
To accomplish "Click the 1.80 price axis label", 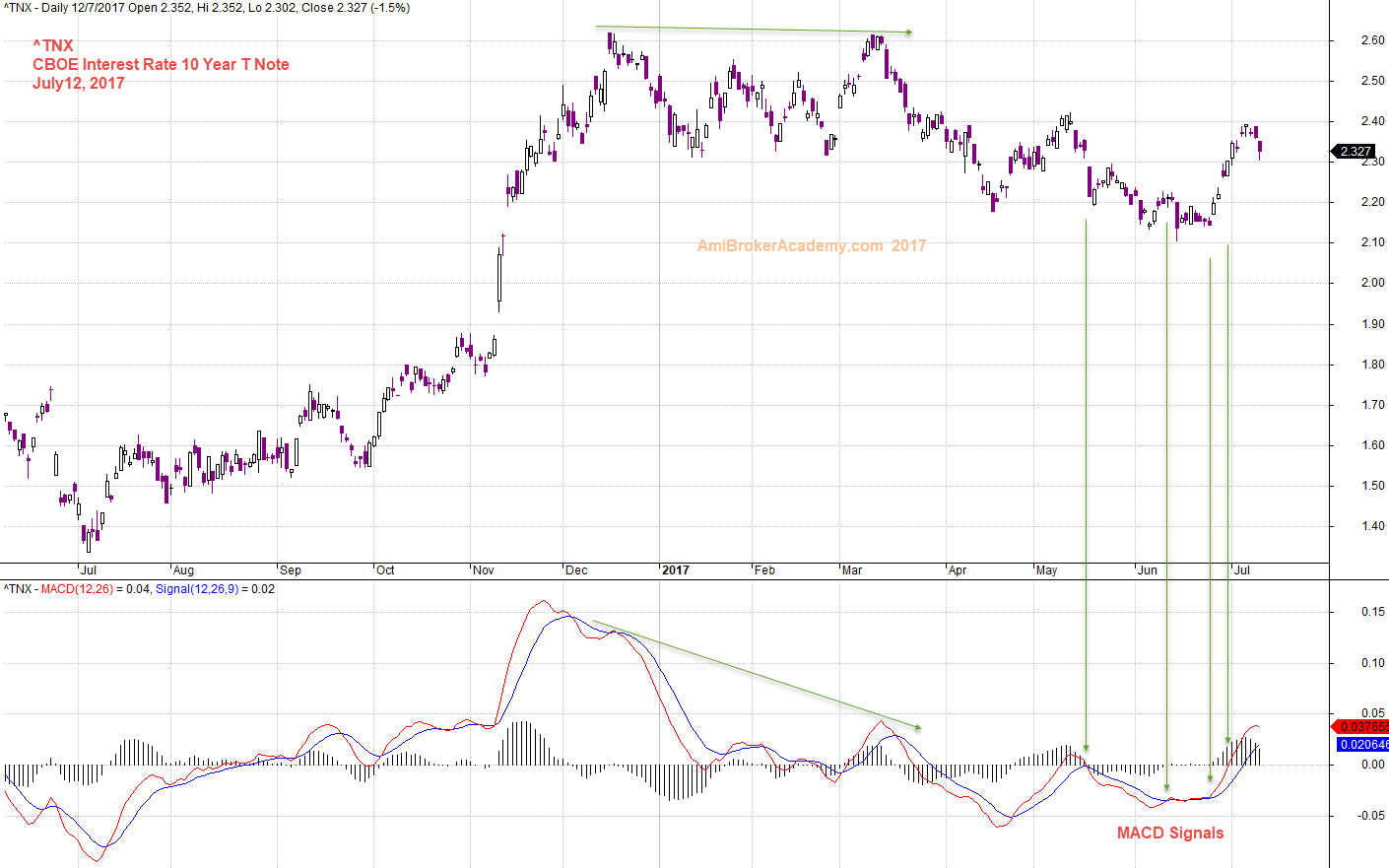I will pos(1372,365).
